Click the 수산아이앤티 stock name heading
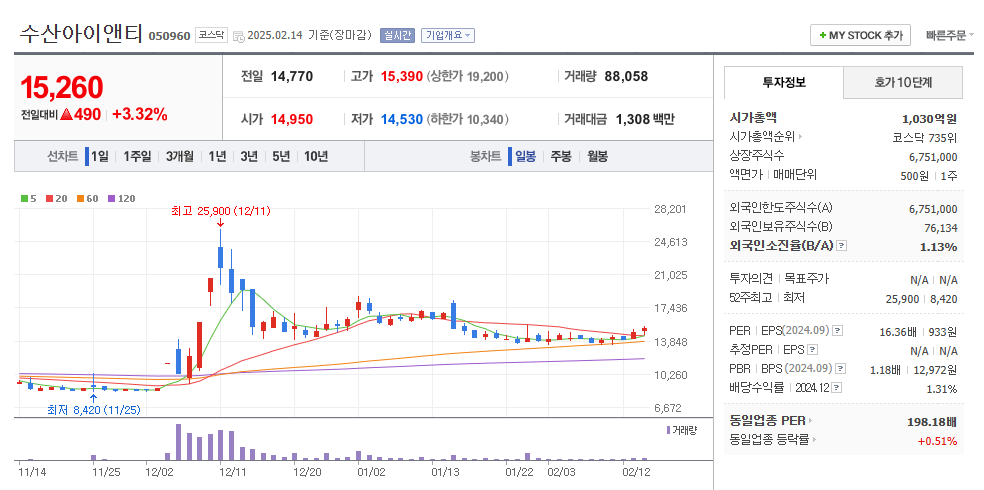 click(x=81, y=33)
